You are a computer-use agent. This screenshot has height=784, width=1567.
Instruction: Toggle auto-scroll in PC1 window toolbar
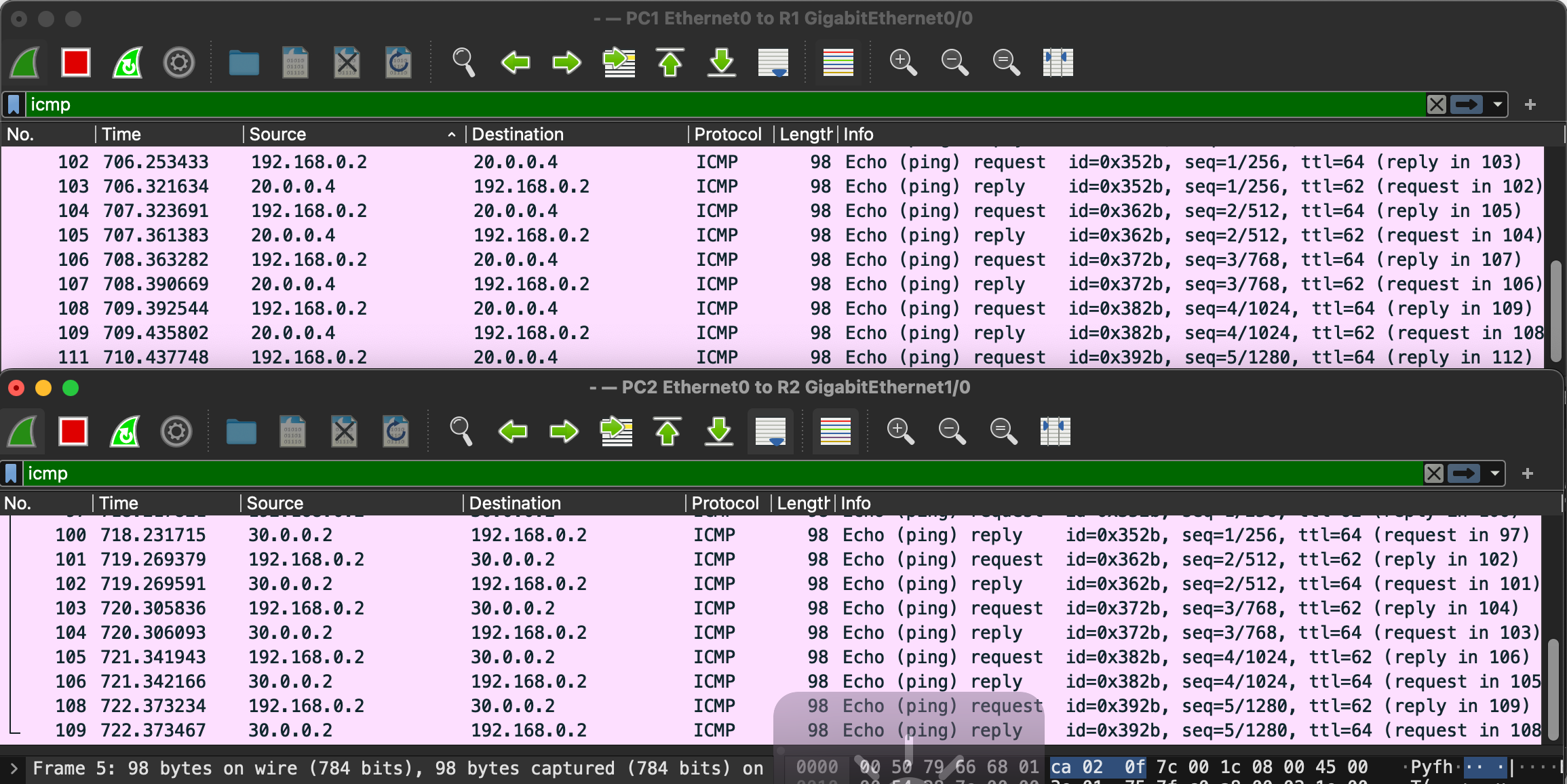tap(773, 63)
